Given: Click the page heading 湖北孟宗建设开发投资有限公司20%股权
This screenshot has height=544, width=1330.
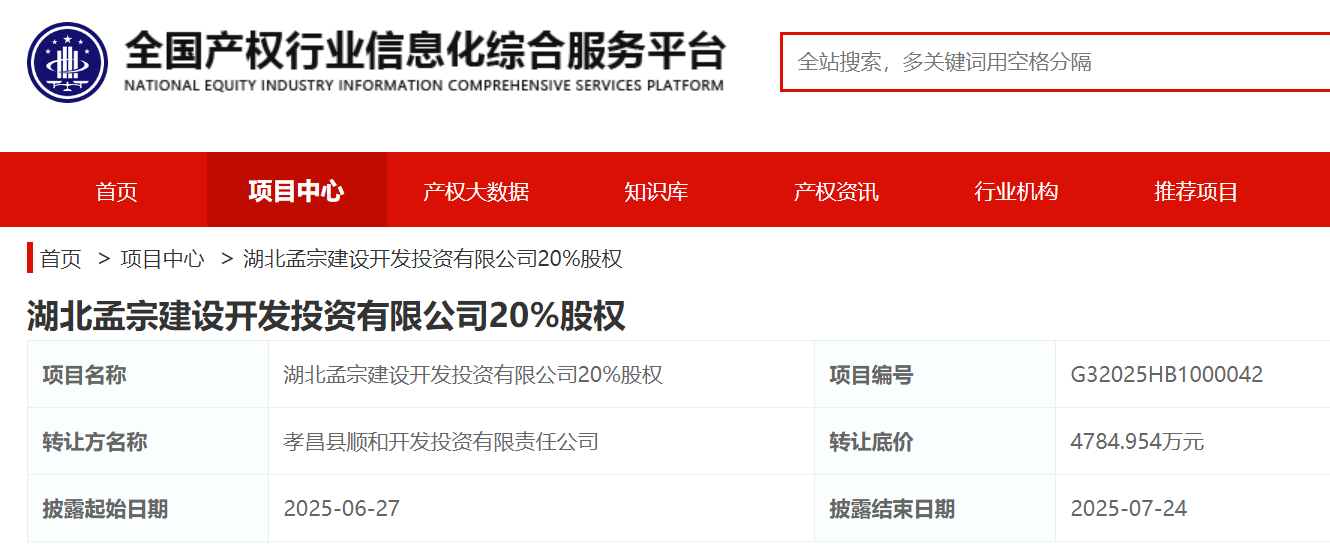Looking at the screenshot, I should click(326, 317).
